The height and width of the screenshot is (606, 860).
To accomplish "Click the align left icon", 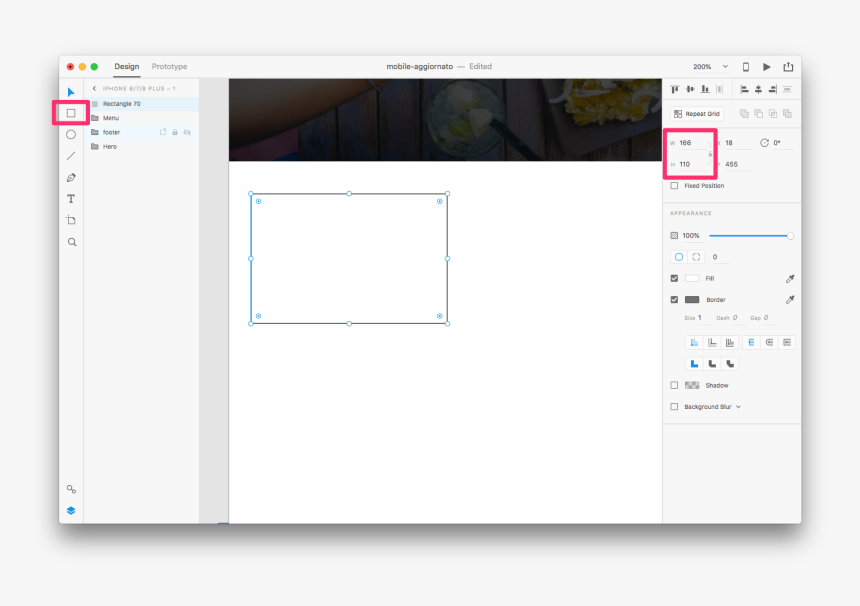I will [x=742, y=89].
